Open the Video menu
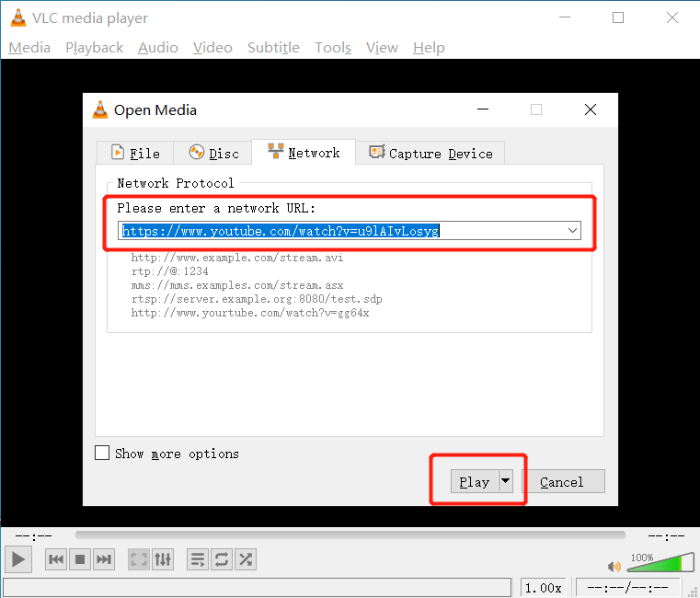Image resolution: width=700 pixels, height=598 pixels. 212,47
